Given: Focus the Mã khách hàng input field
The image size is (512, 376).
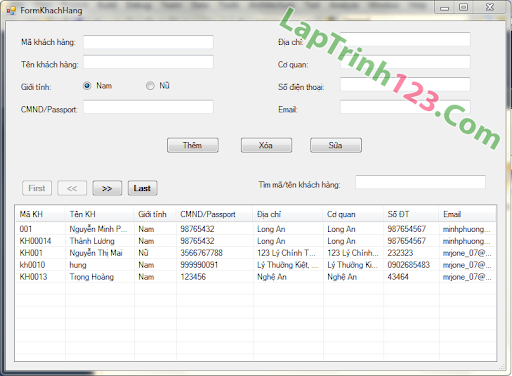Looking at the screenshot, I should [x=148, y=42].
